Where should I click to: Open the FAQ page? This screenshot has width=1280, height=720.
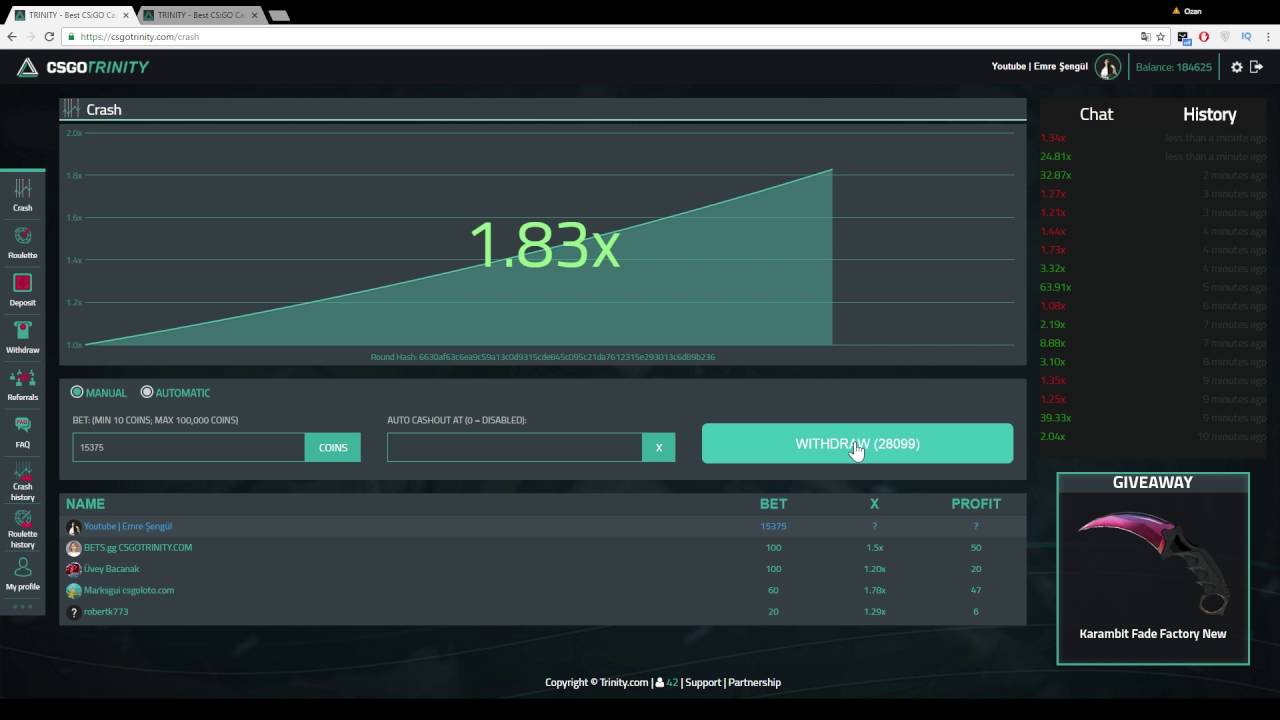click(x=22, y=432)
